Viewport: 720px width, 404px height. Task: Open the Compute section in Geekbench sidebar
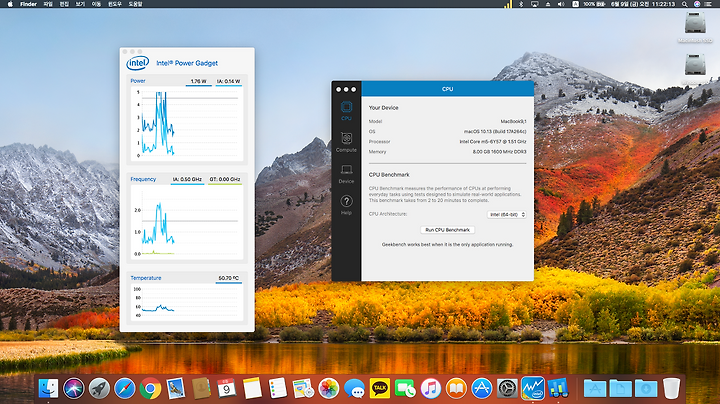pyautogui.click(x=346, y=142)
